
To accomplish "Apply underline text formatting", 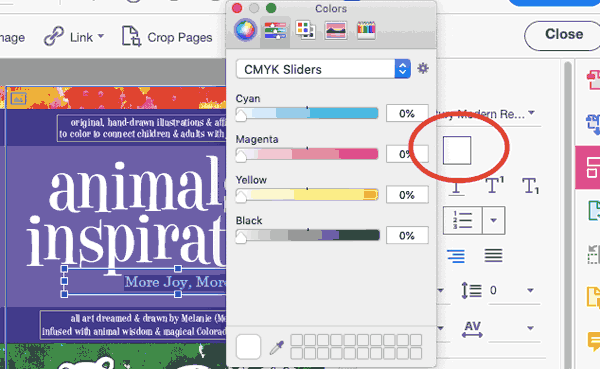I will pyautogui.click(x=456, y=188).
